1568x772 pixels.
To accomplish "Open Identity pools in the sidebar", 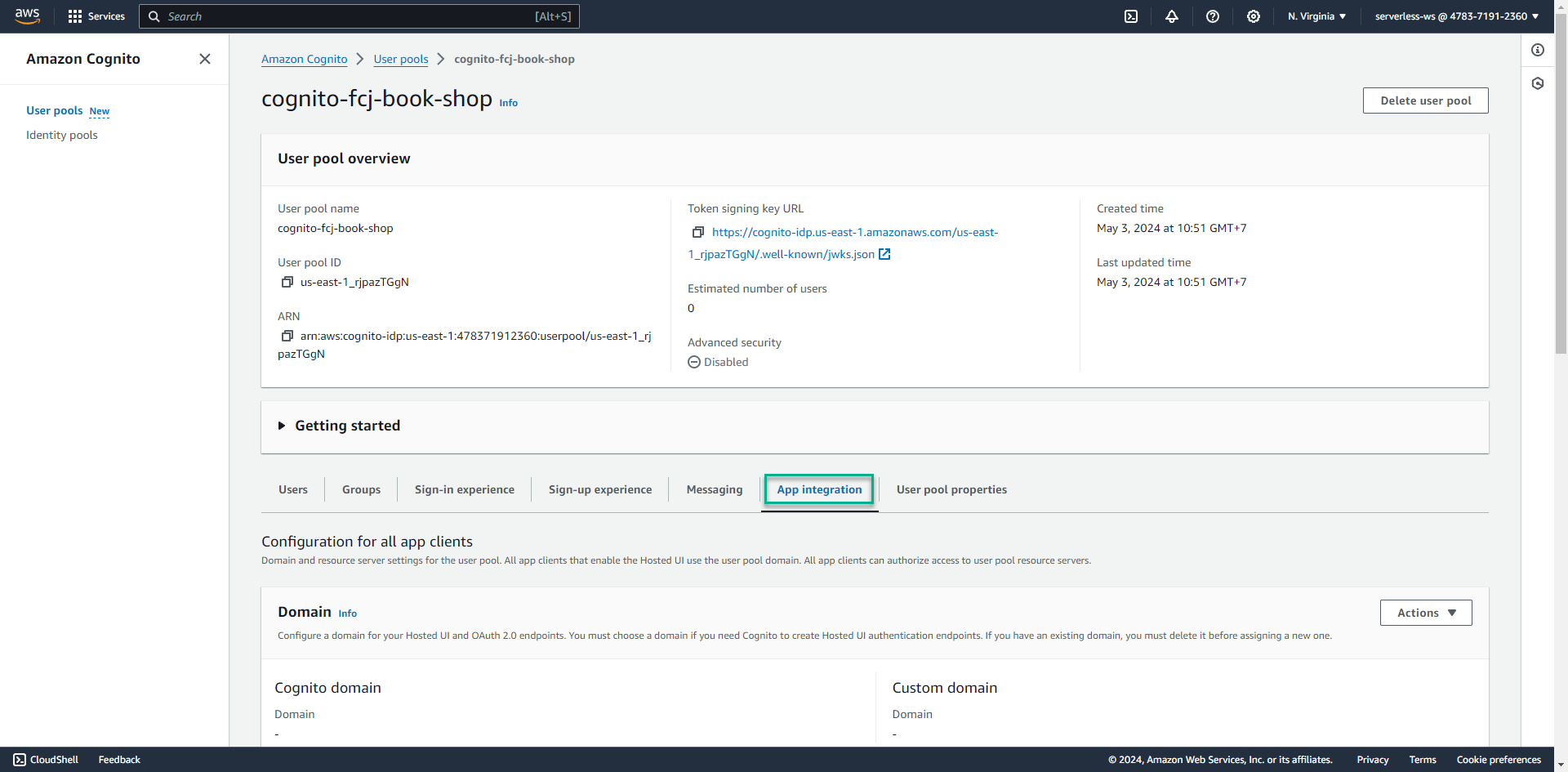I will [62, 135].
